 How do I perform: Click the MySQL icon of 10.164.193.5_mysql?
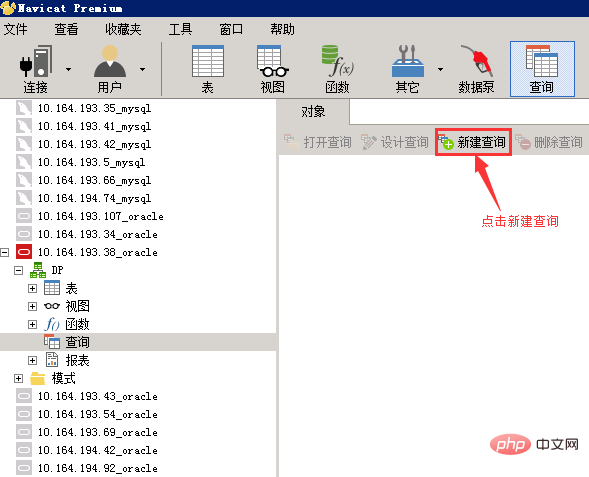tap(24, 162)
